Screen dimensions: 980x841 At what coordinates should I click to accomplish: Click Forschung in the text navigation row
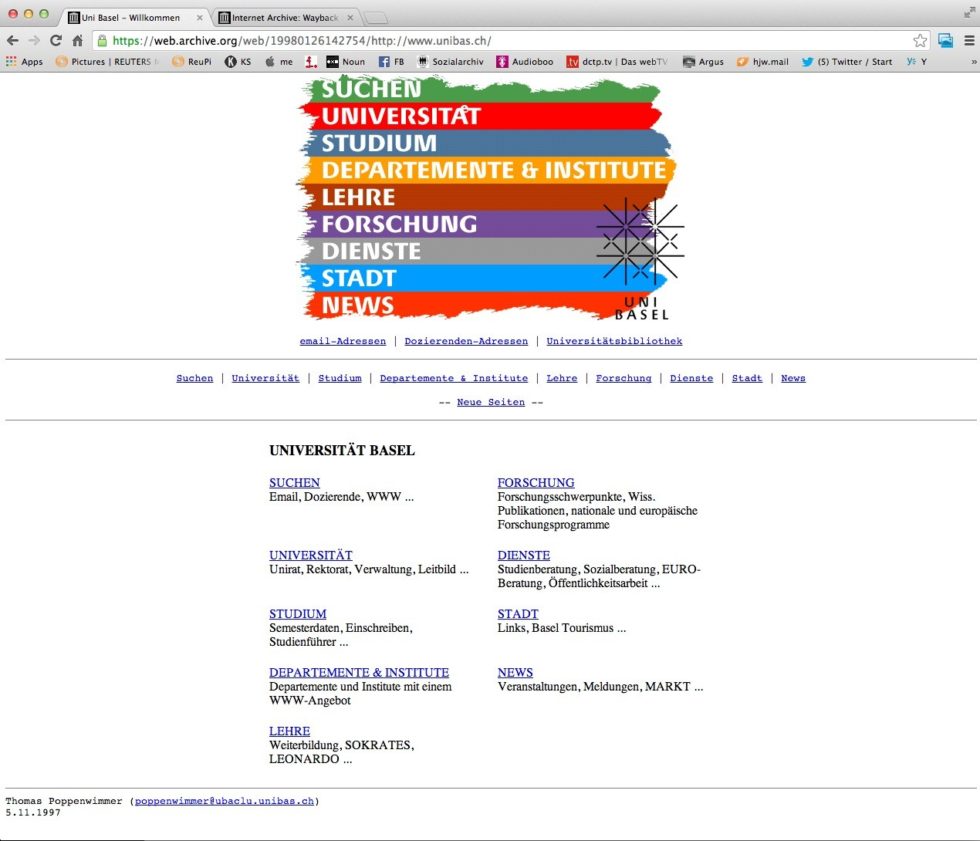point(624,378)
